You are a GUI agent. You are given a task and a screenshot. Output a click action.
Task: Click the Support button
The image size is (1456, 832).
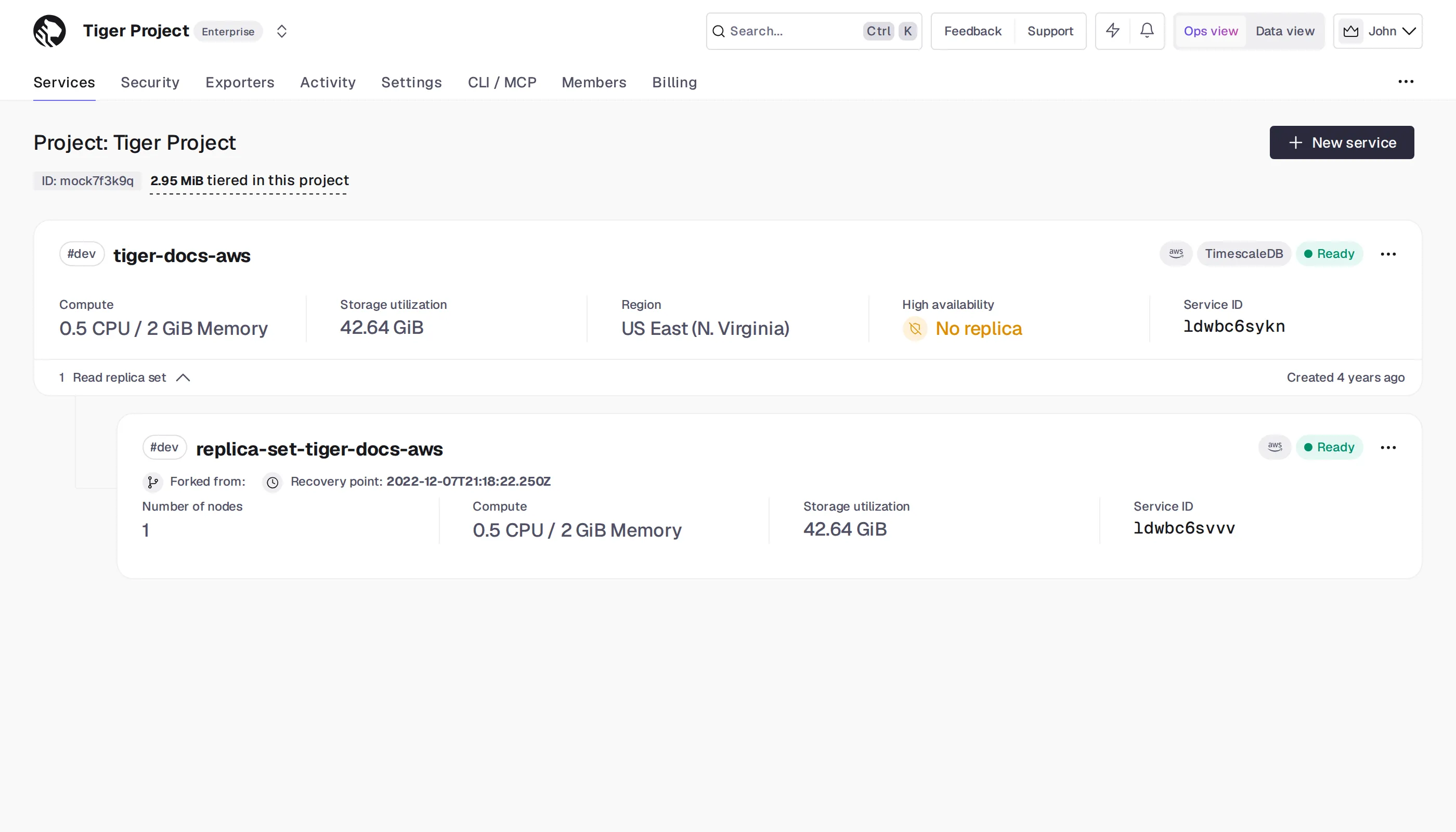(1050, 31)
